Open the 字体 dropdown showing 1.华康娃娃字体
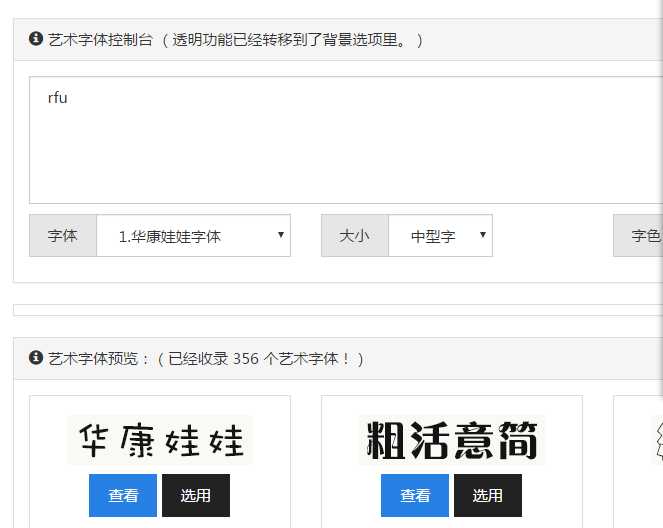Viewport: 663px width, 528px height. tap(194, 235)
